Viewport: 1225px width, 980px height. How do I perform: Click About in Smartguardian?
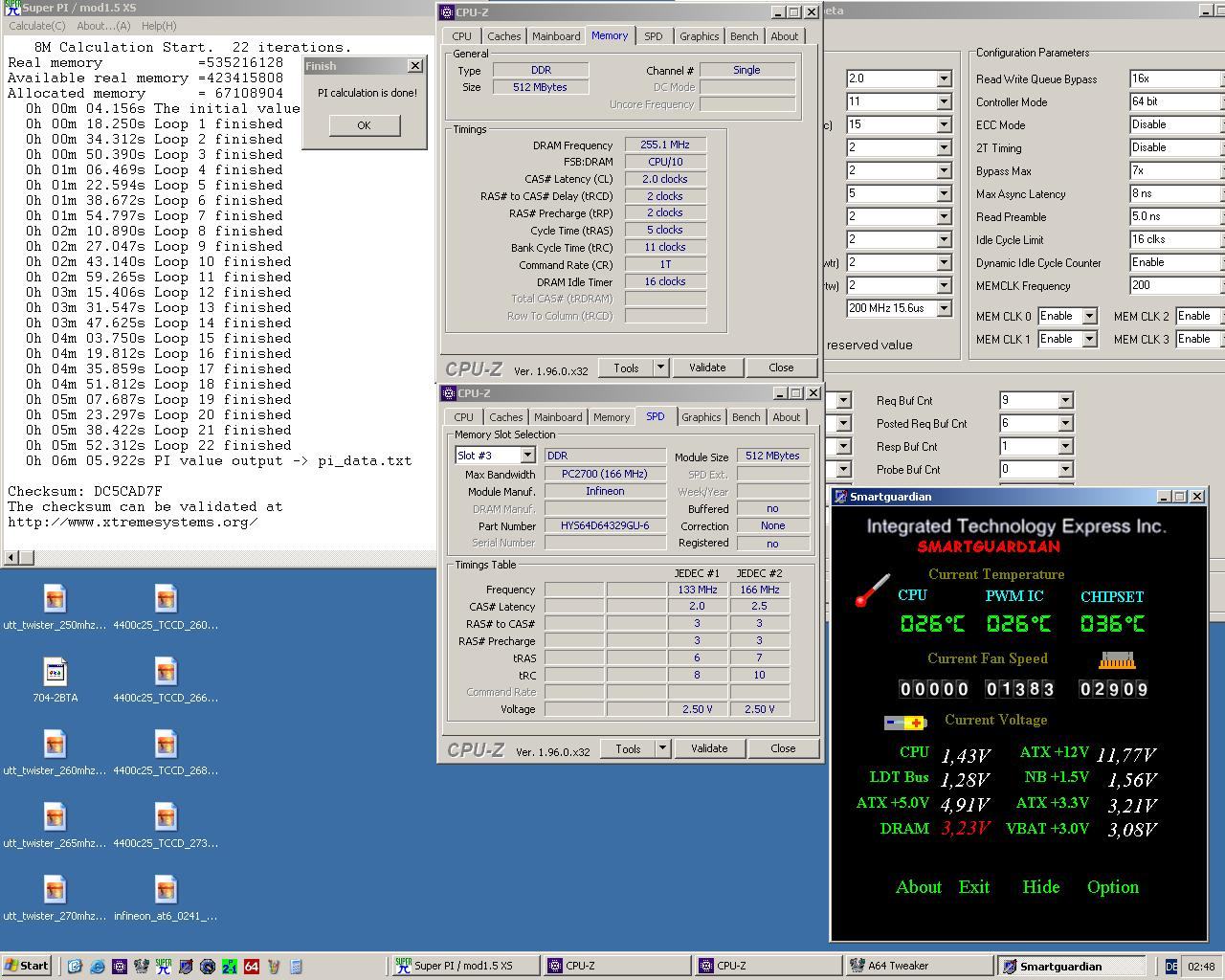coord(919,887)
